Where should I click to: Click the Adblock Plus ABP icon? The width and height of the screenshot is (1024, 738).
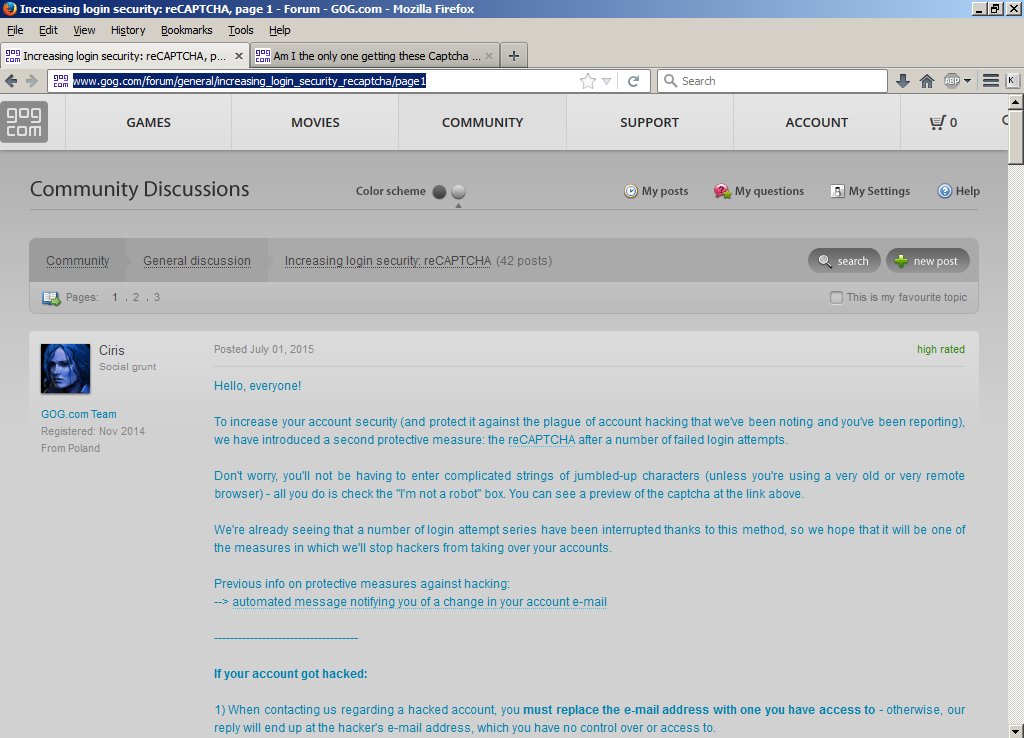(x=952, y=81)
